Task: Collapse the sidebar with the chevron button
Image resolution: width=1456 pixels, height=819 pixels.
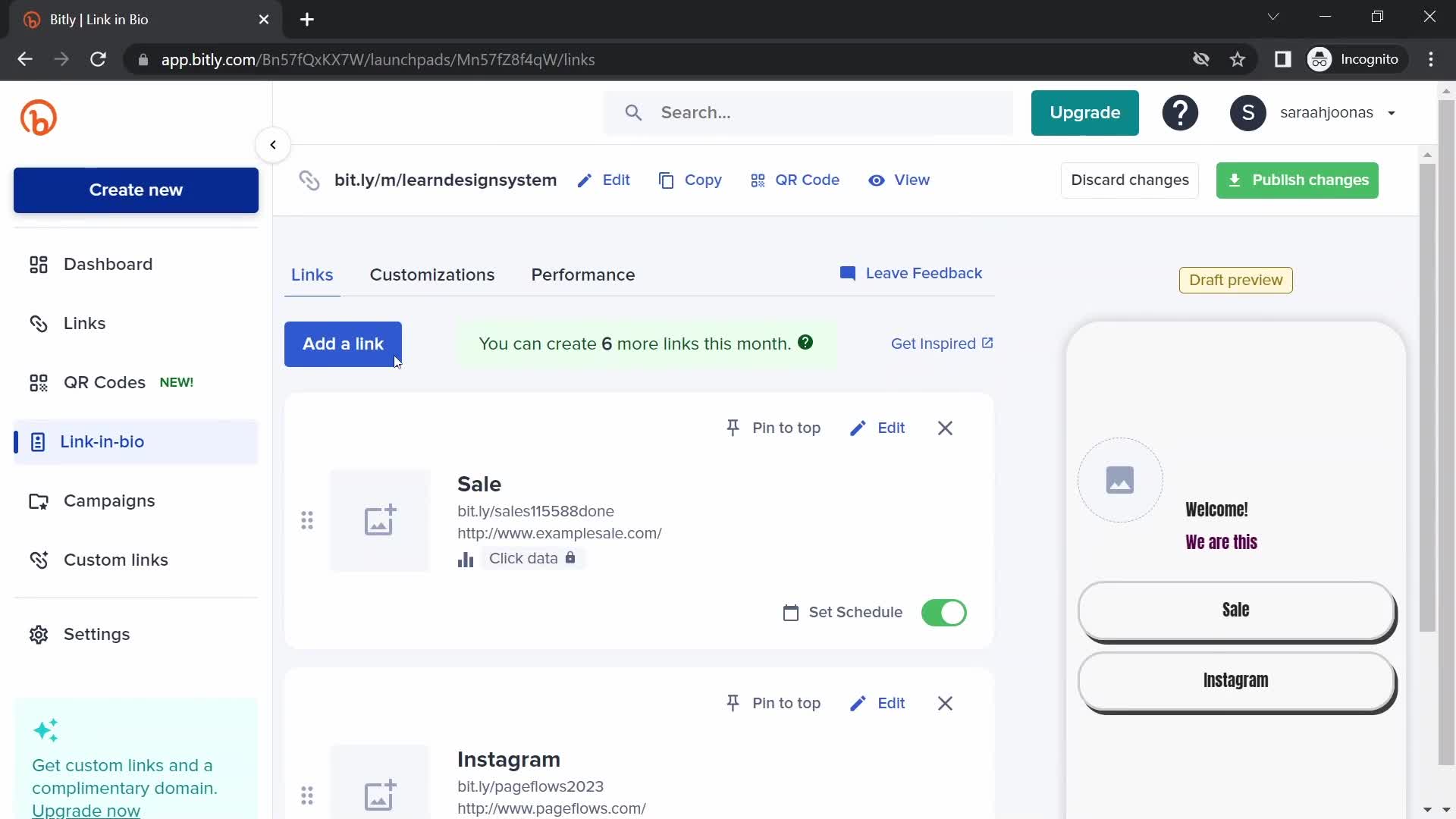Action: tap(273, 145)
